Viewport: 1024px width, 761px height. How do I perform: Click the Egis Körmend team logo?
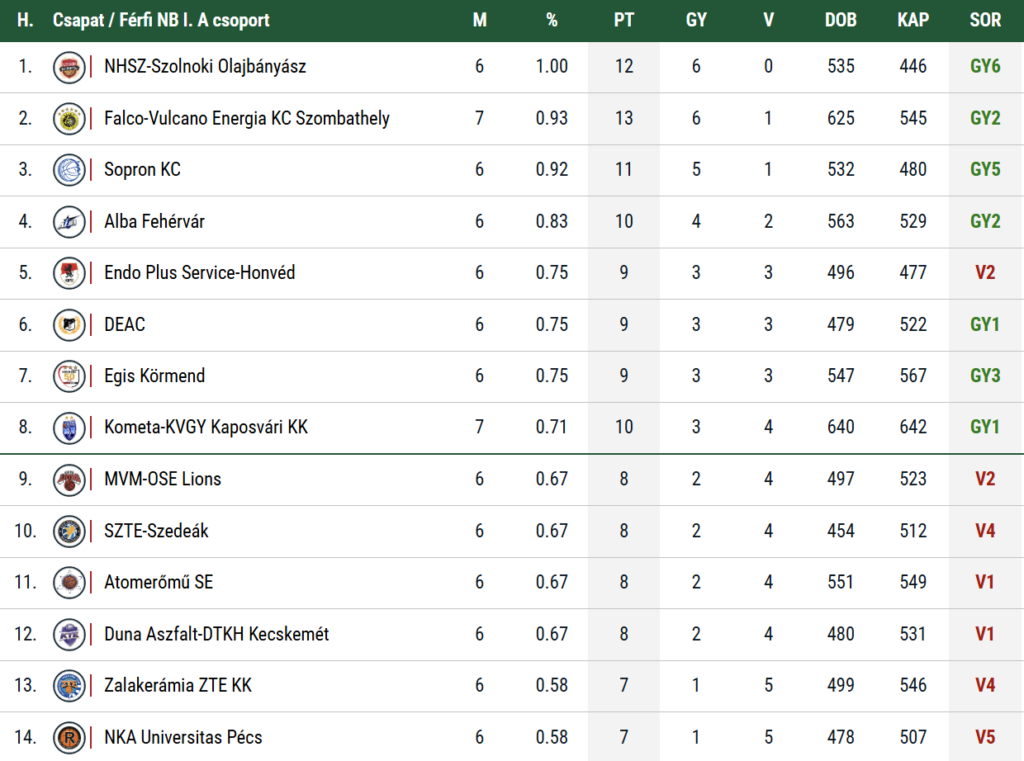coord(69,376)
